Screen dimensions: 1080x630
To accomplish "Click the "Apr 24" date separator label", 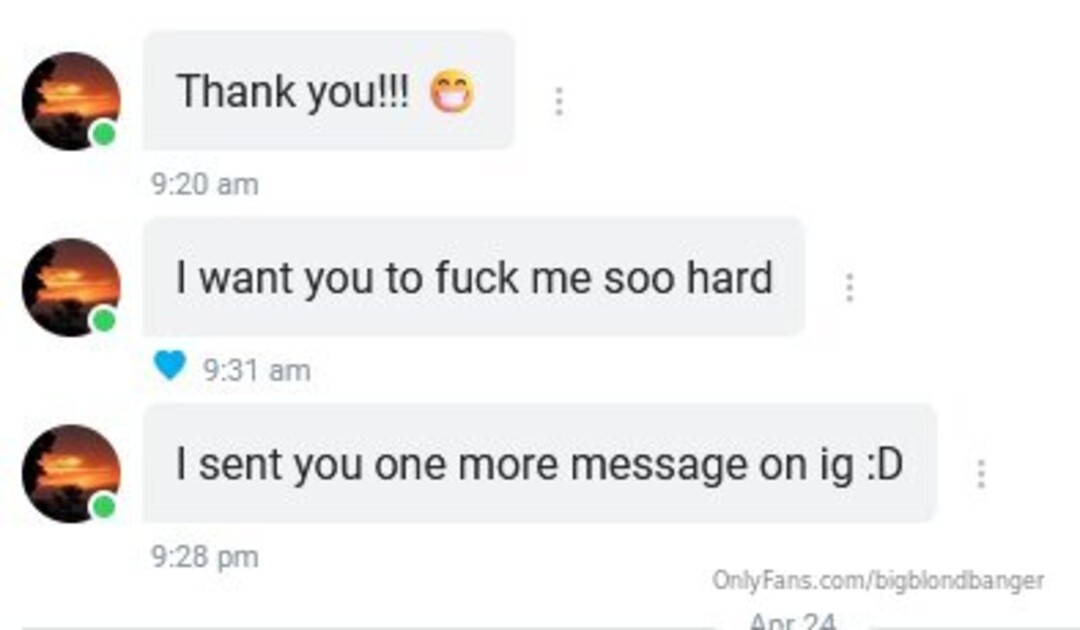I will coord(792,620).
